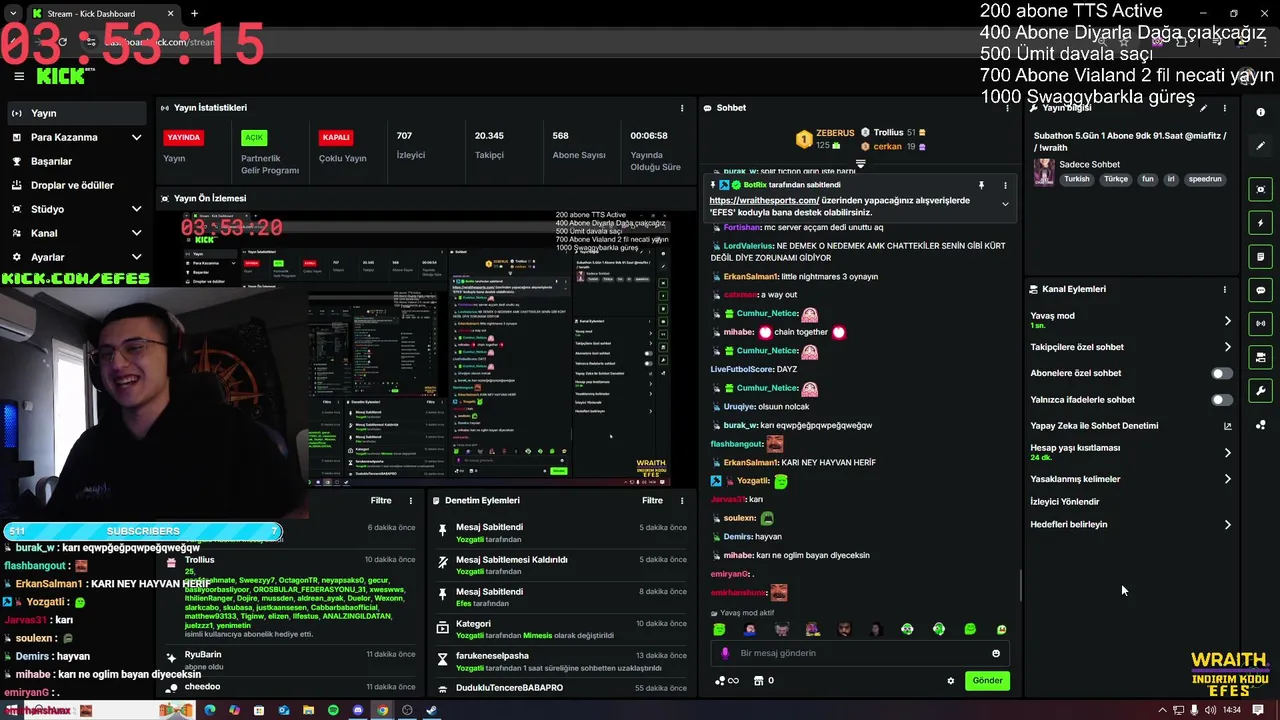The height and width of the screenshot is (720, 1280).
Task: Open the Sohbet panel three-dot menu
Action: (x=1007, y=108)
